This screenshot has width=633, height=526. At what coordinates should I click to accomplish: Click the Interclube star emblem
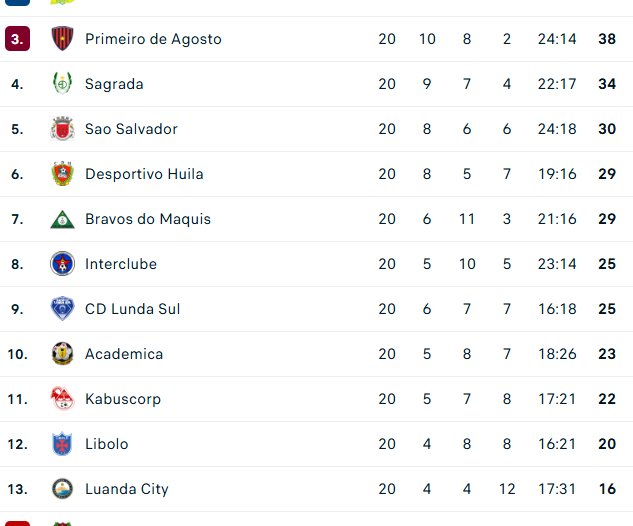[63, 264]
